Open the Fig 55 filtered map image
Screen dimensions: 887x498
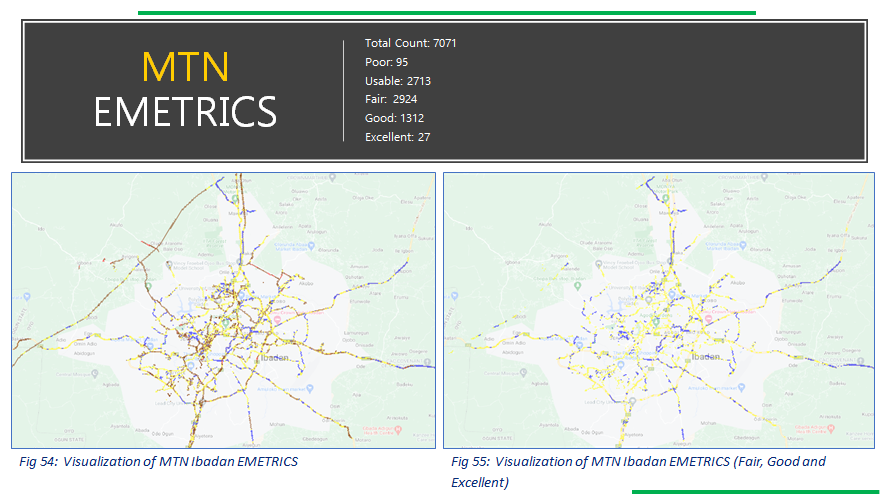point(658,311)
